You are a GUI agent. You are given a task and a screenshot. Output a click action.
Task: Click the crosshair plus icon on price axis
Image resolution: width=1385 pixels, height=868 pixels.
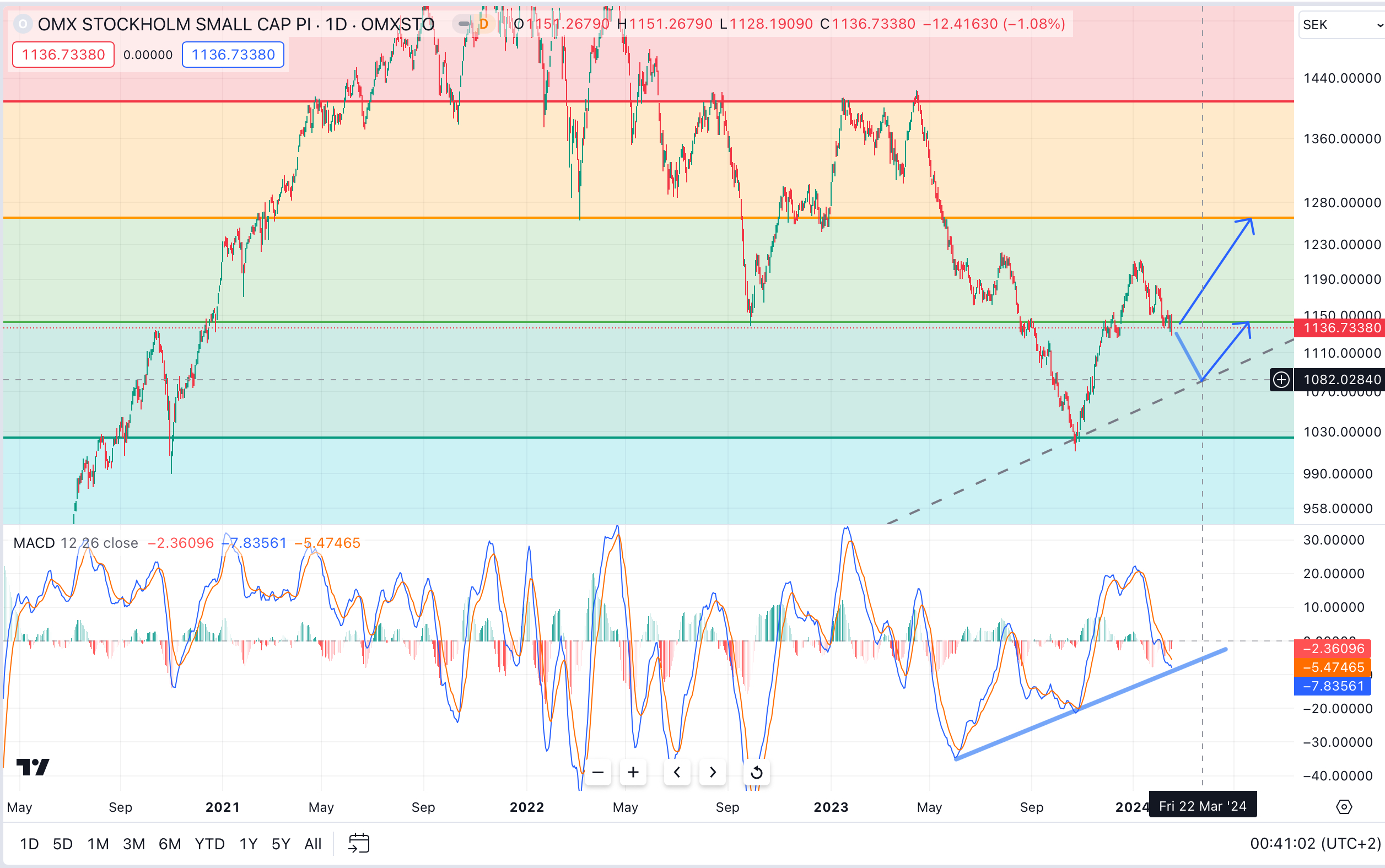(x=1281, y=380)
